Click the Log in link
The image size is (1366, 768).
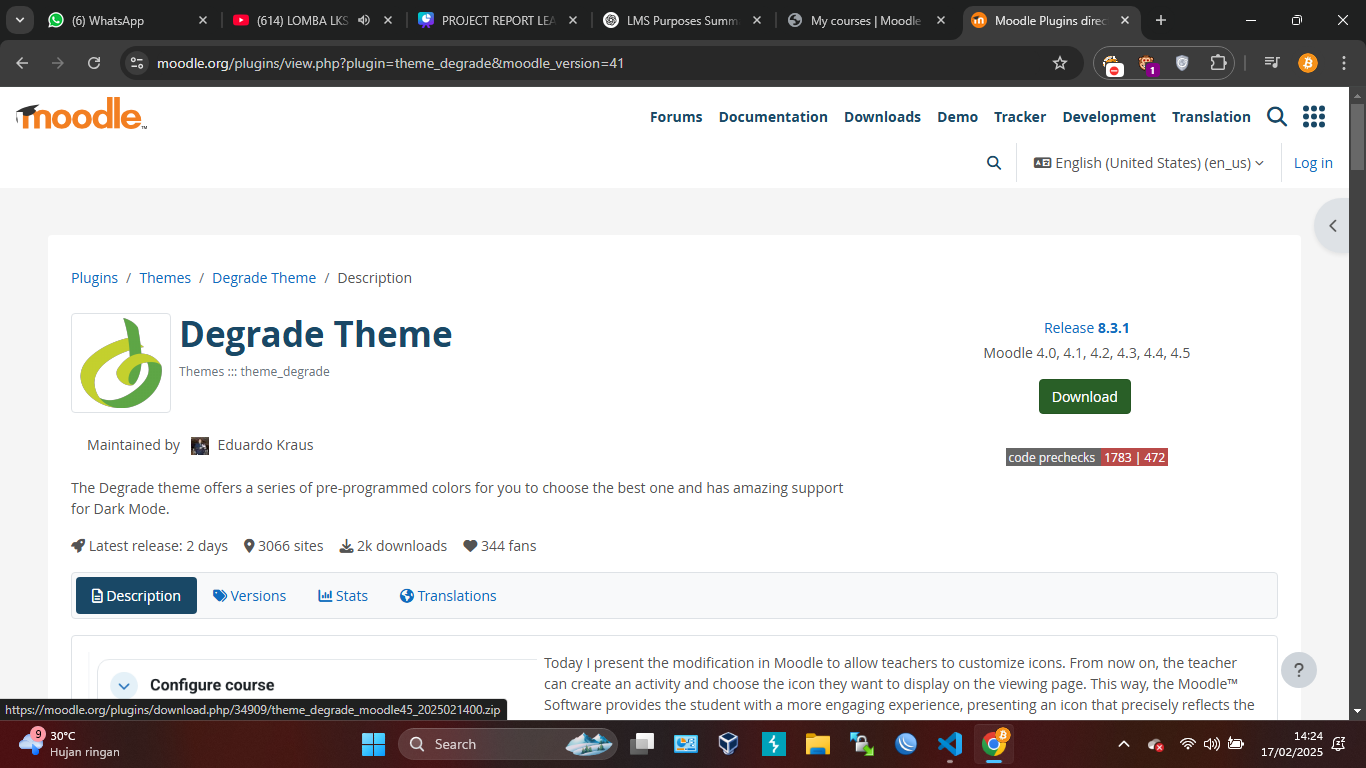1313,163
